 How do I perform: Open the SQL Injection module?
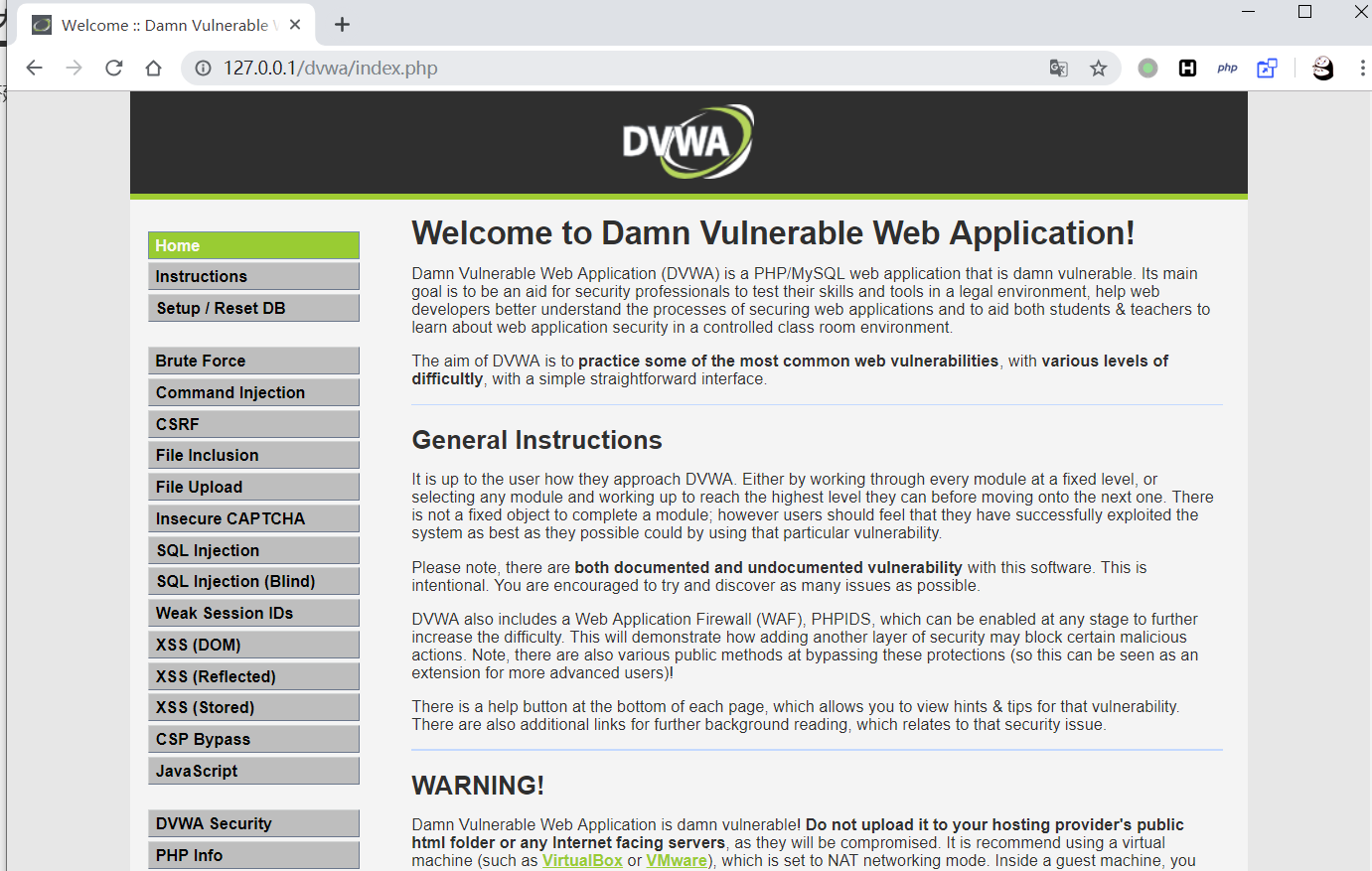(253, 550)
